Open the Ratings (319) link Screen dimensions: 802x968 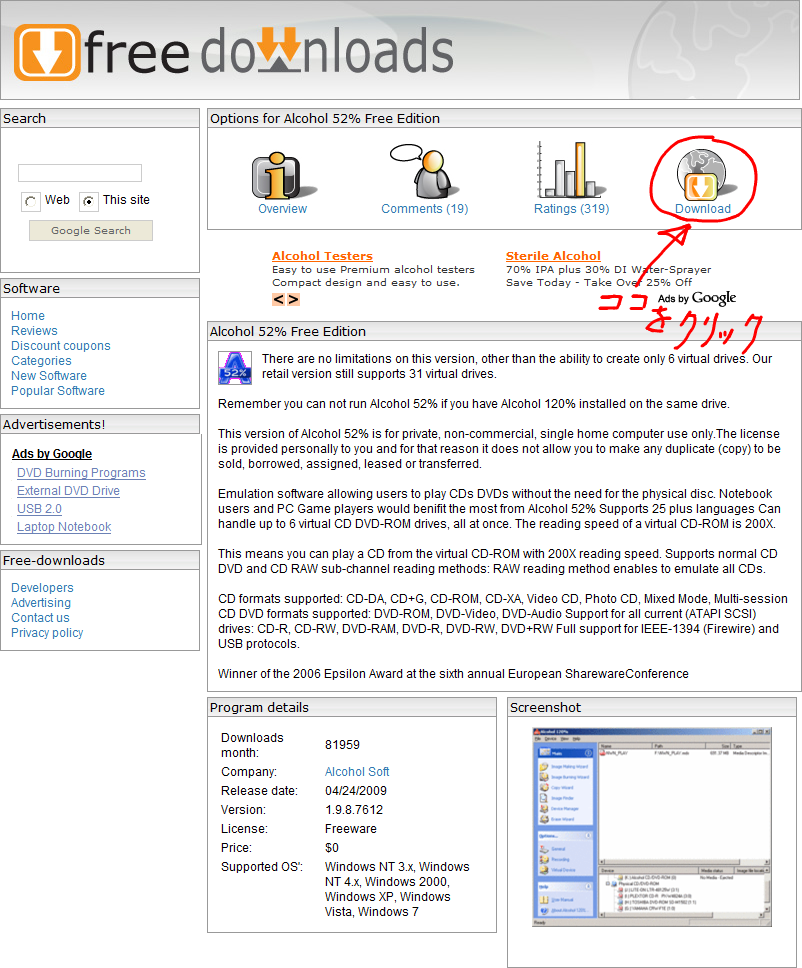(572, 209)
